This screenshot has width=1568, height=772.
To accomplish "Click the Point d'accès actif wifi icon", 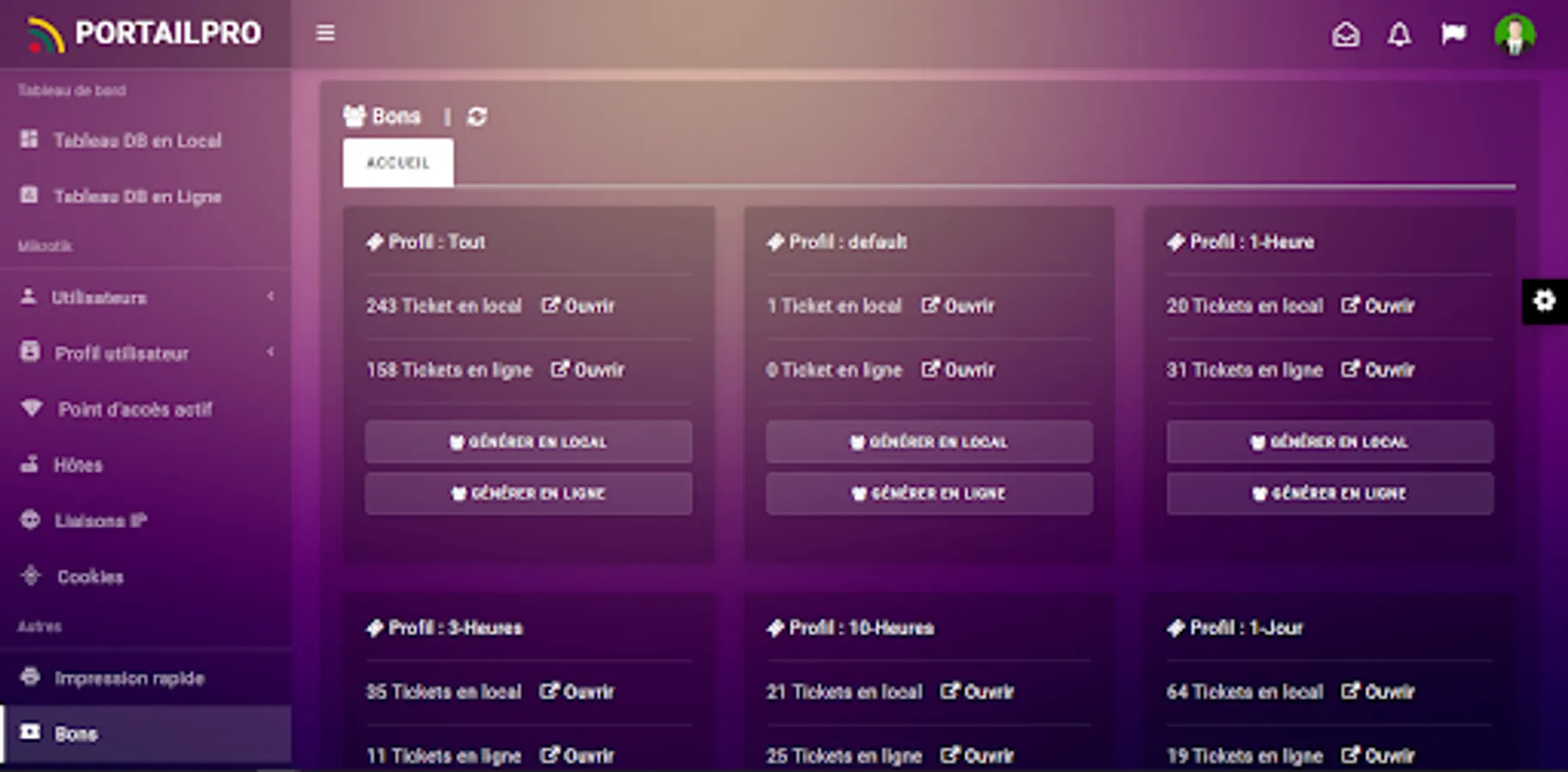I will (x=32, y=408).
